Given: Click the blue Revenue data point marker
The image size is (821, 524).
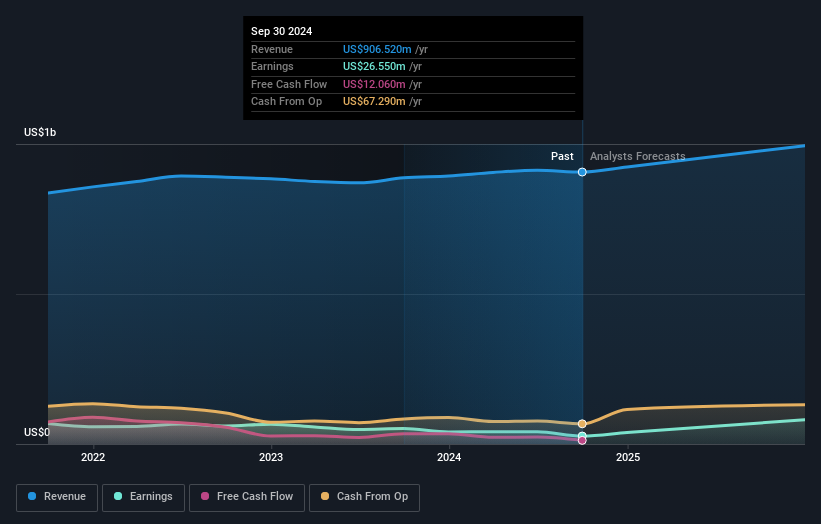Looking at the screenshot, I should pos(582,172).
